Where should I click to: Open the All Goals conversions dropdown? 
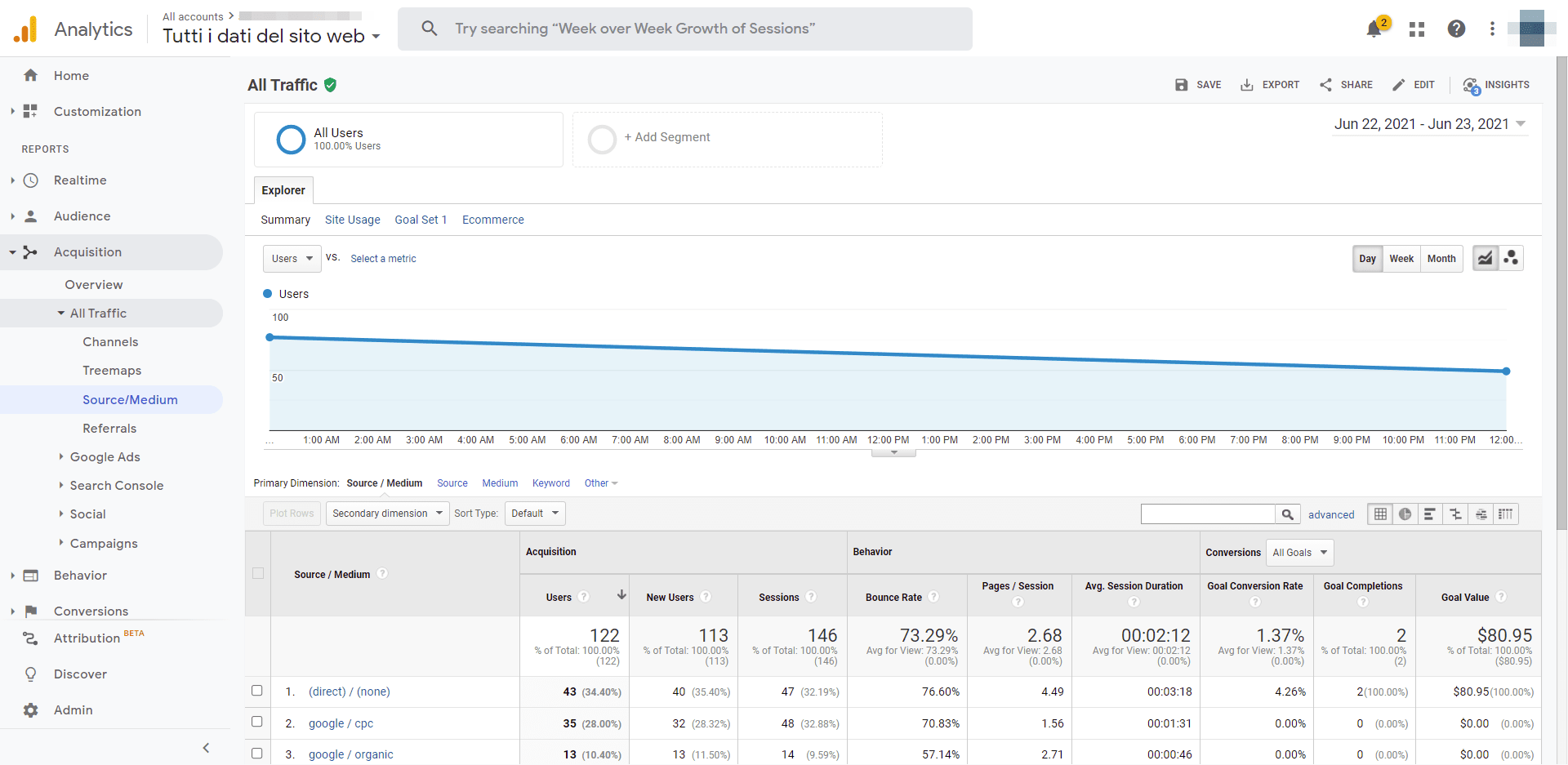[1299, 553]
